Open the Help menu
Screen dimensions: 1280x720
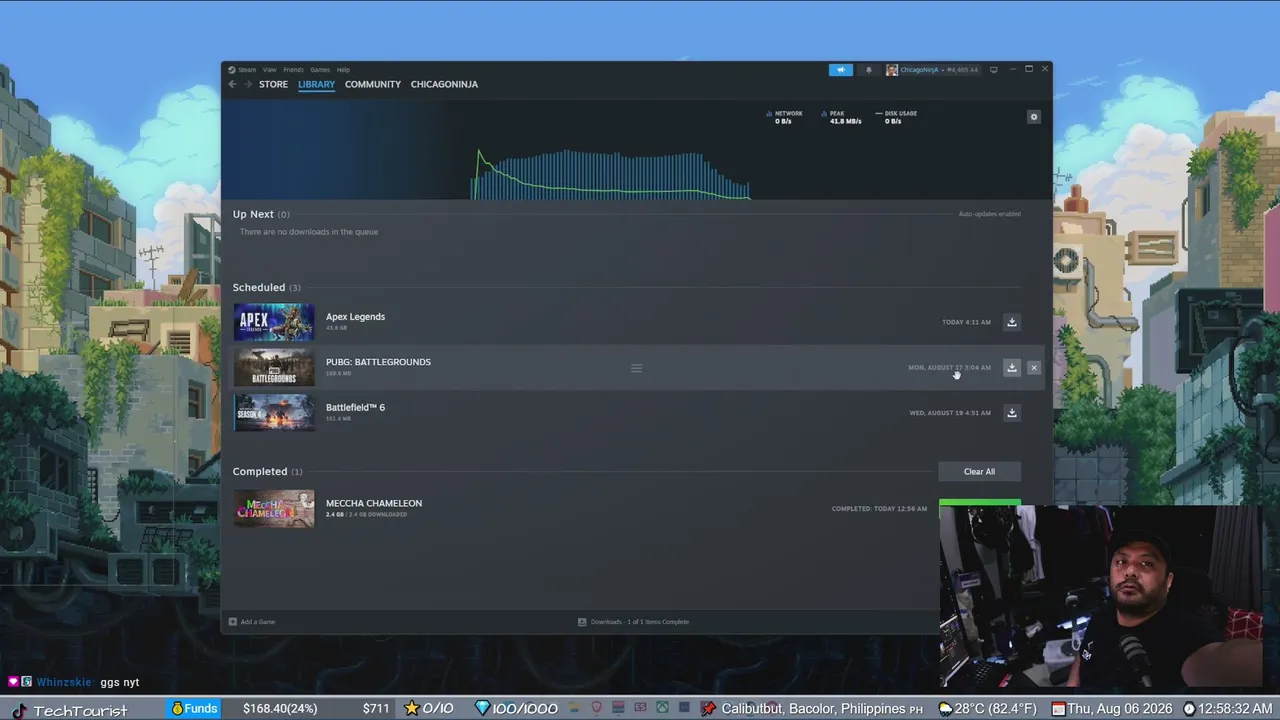click(343, 70)
